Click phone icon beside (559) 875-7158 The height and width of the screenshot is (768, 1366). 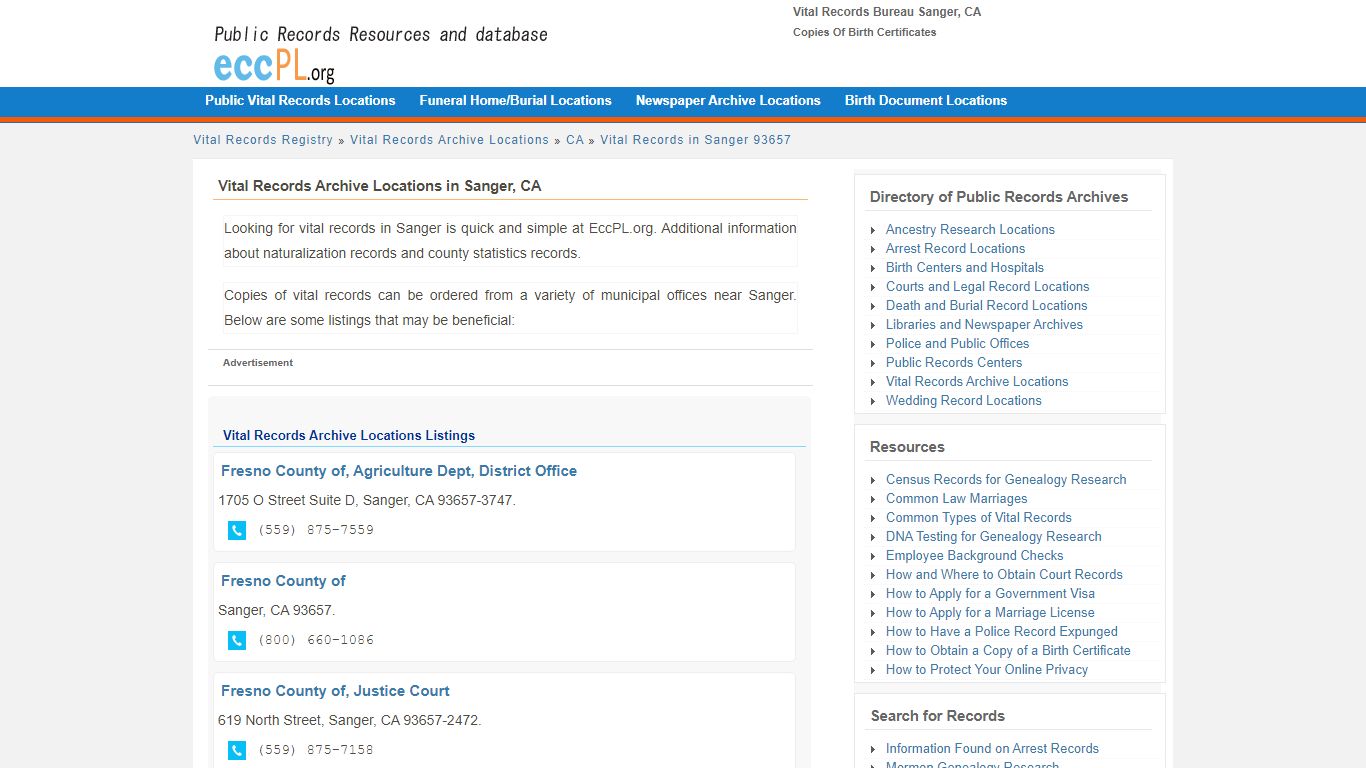coord(237,751)
